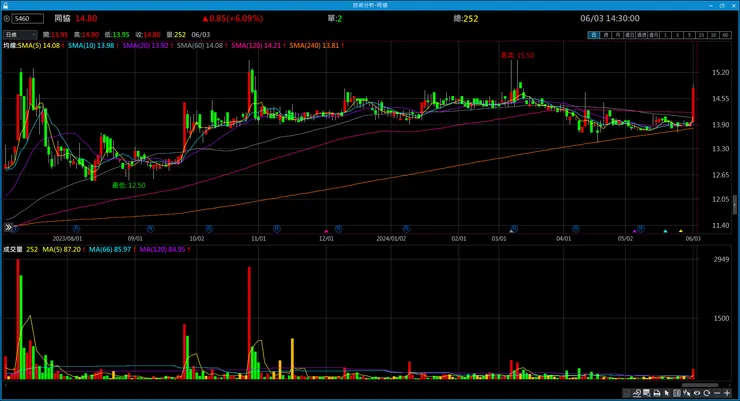Viewport: 740px width, 401px height.
Task: Click the volume MA(66) 85.97 label
Action: point(112,249)
